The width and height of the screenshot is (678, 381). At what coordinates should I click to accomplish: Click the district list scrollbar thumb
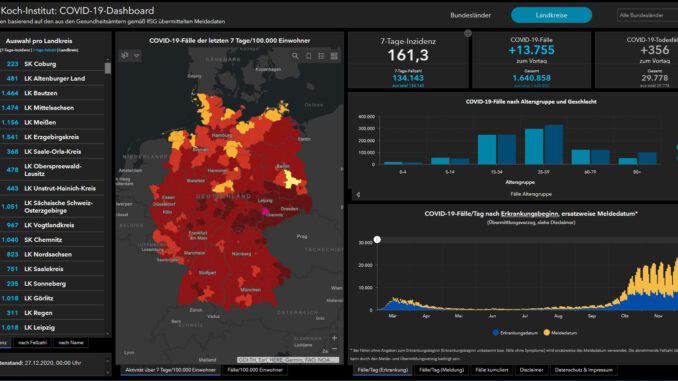(108, 68)
